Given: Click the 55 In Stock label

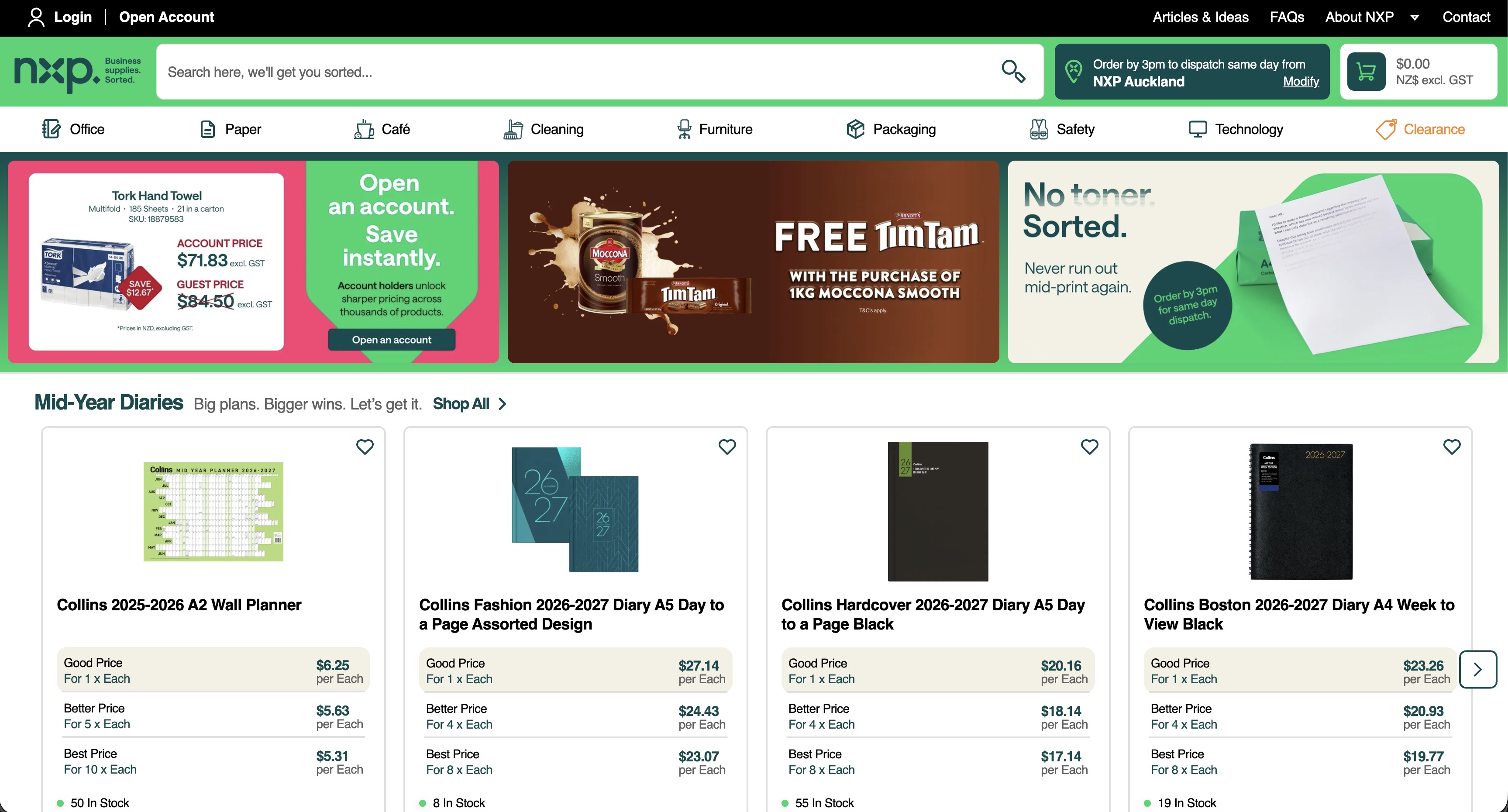Looking at the screenshot, I should click(824, 803).
